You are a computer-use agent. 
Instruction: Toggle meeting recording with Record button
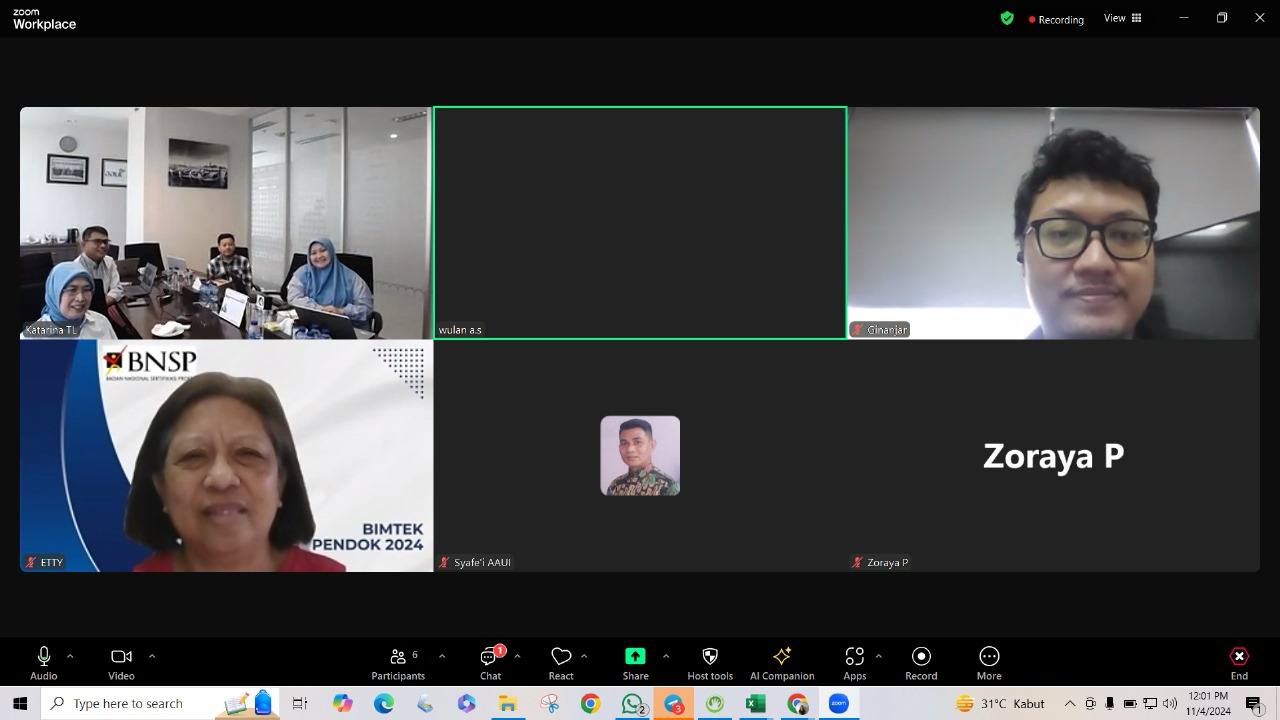click(x=921, y=662)
